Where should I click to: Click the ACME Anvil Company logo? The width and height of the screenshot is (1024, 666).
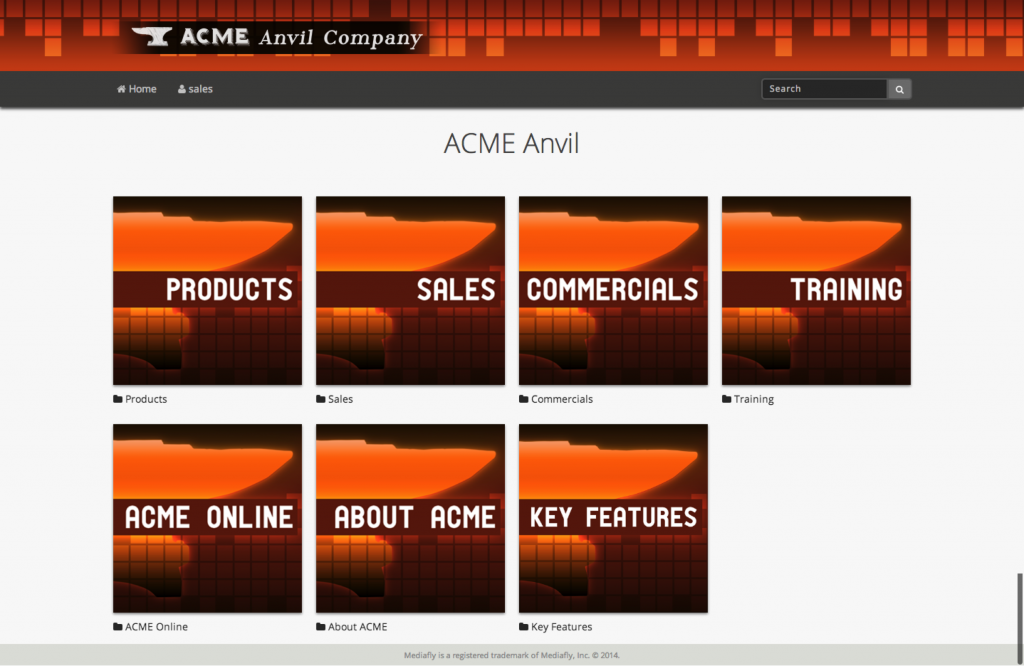point(278,38)
